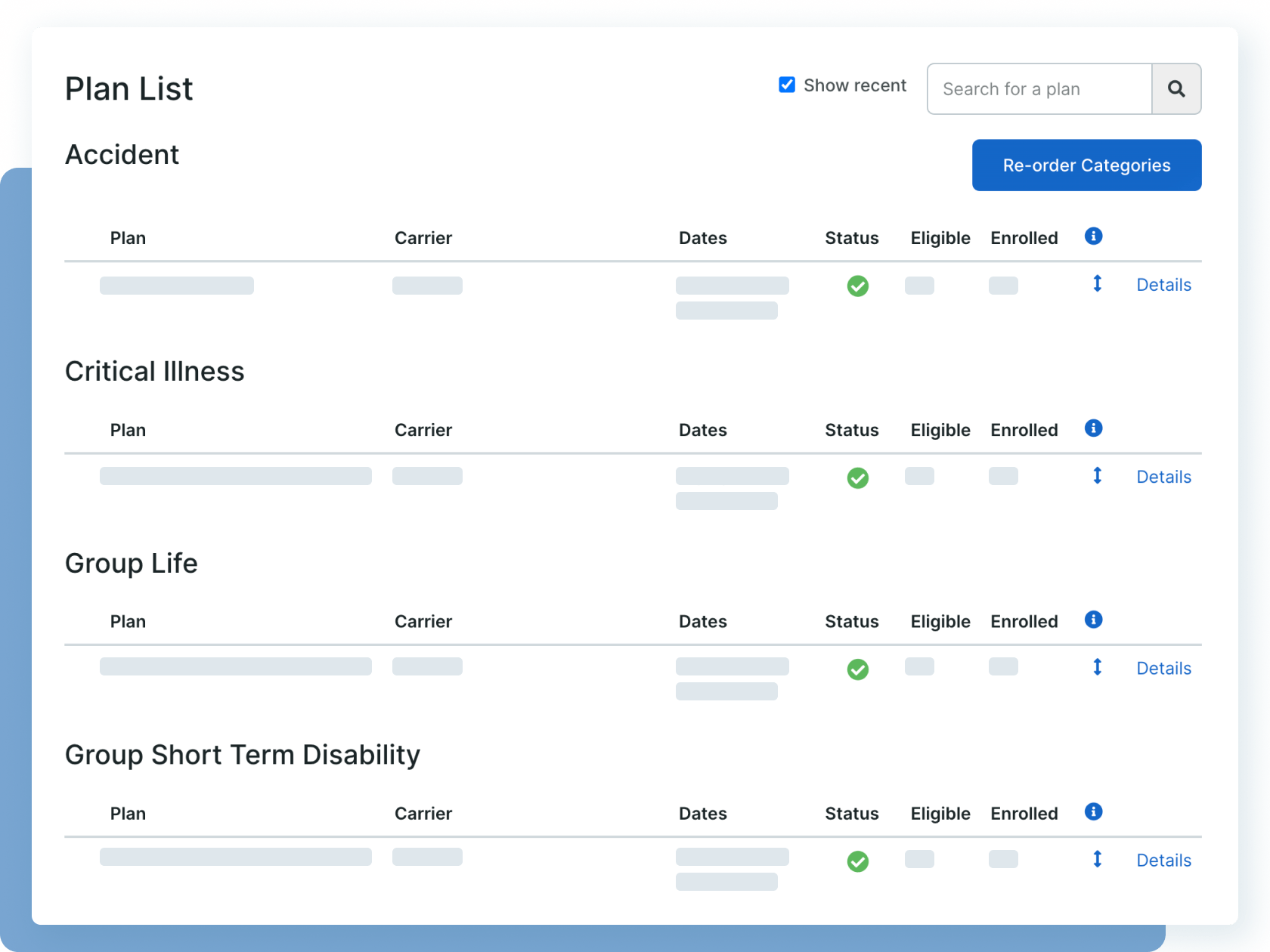1270x952 pixels.
Task: Click the green status checkmark in the Group Short Term Disability row
Action: tap(857, 861)
